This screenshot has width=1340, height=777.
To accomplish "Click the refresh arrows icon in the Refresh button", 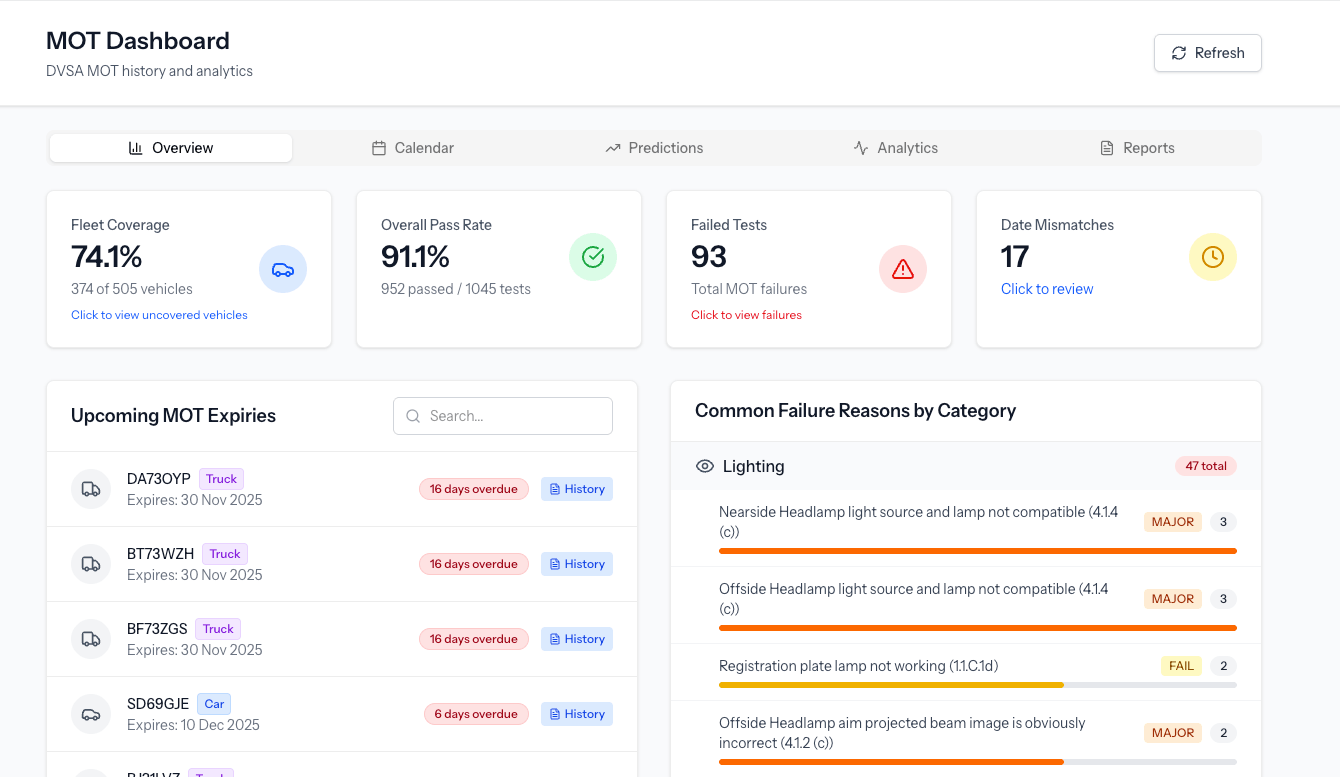I will point(1179,53).
